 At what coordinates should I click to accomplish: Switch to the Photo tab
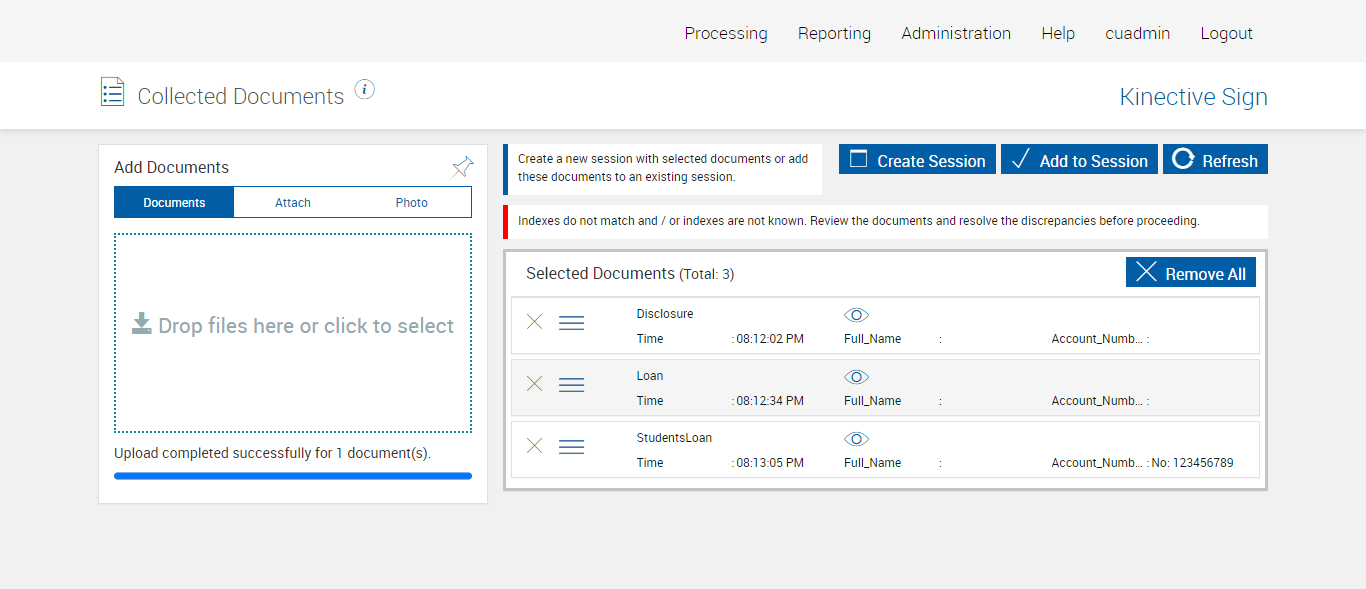pos(411,203)
